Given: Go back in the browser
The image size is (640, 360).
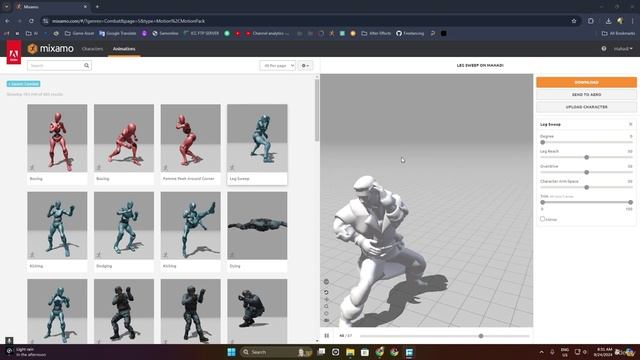Looking at the screenshot, I should click(8, 21).
